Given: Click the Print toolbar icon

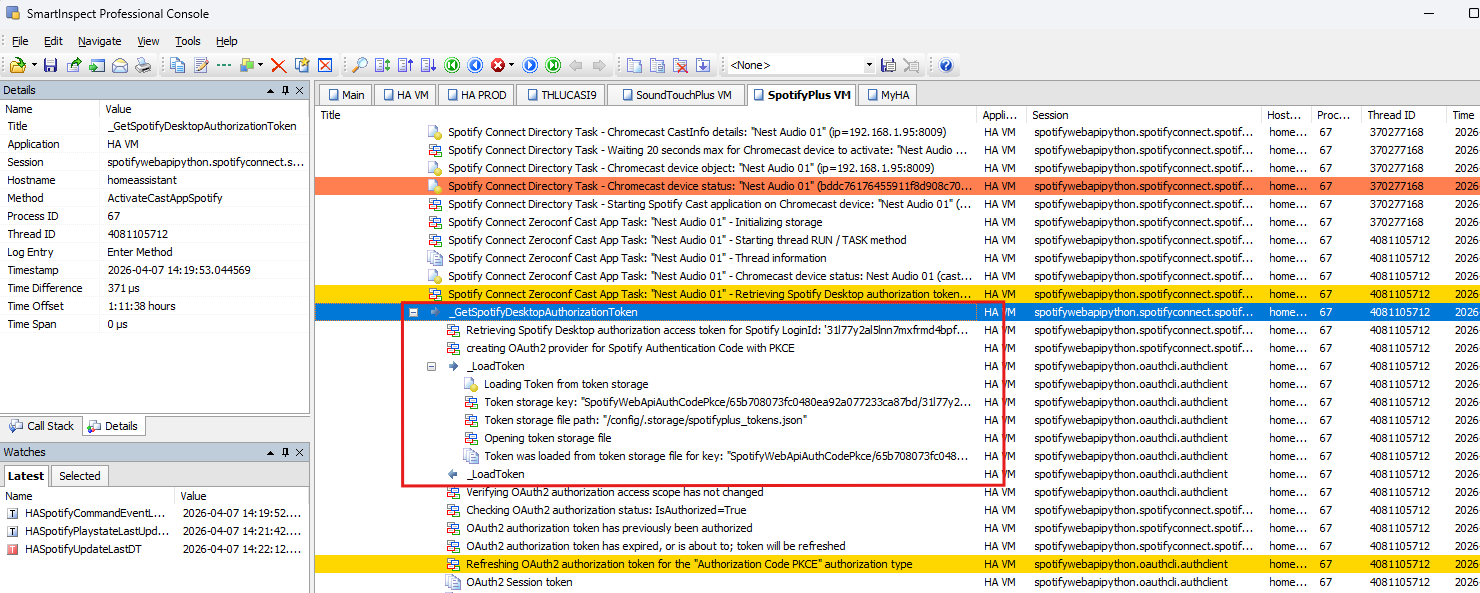Looking at the screenshot, I should (143, 66).
